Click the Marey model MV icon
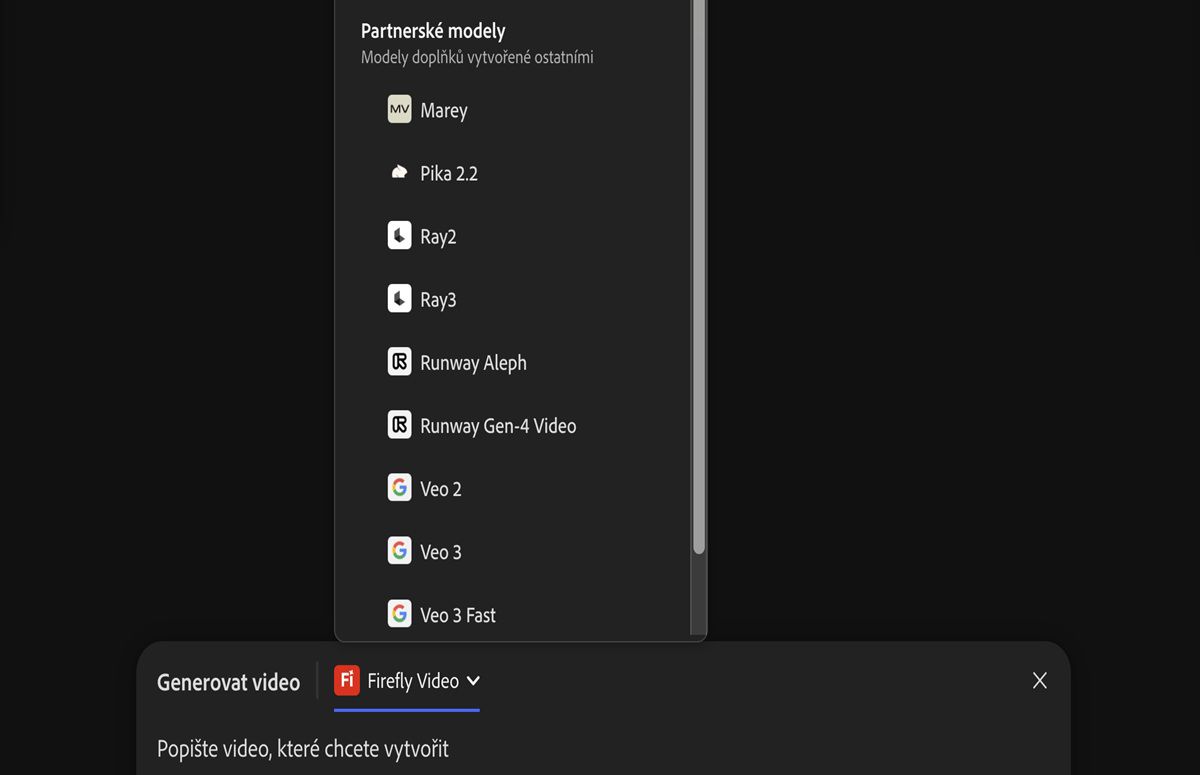1200x775 pixels. 399,110
